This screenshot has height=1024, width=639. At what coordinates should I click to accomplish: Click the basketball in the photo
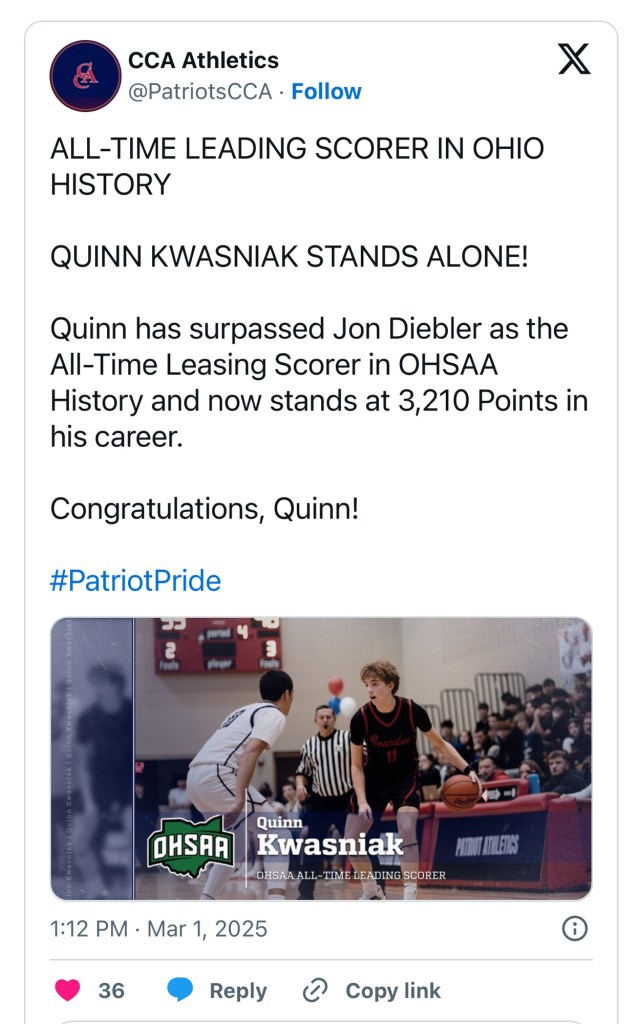[x=460, y=791]
